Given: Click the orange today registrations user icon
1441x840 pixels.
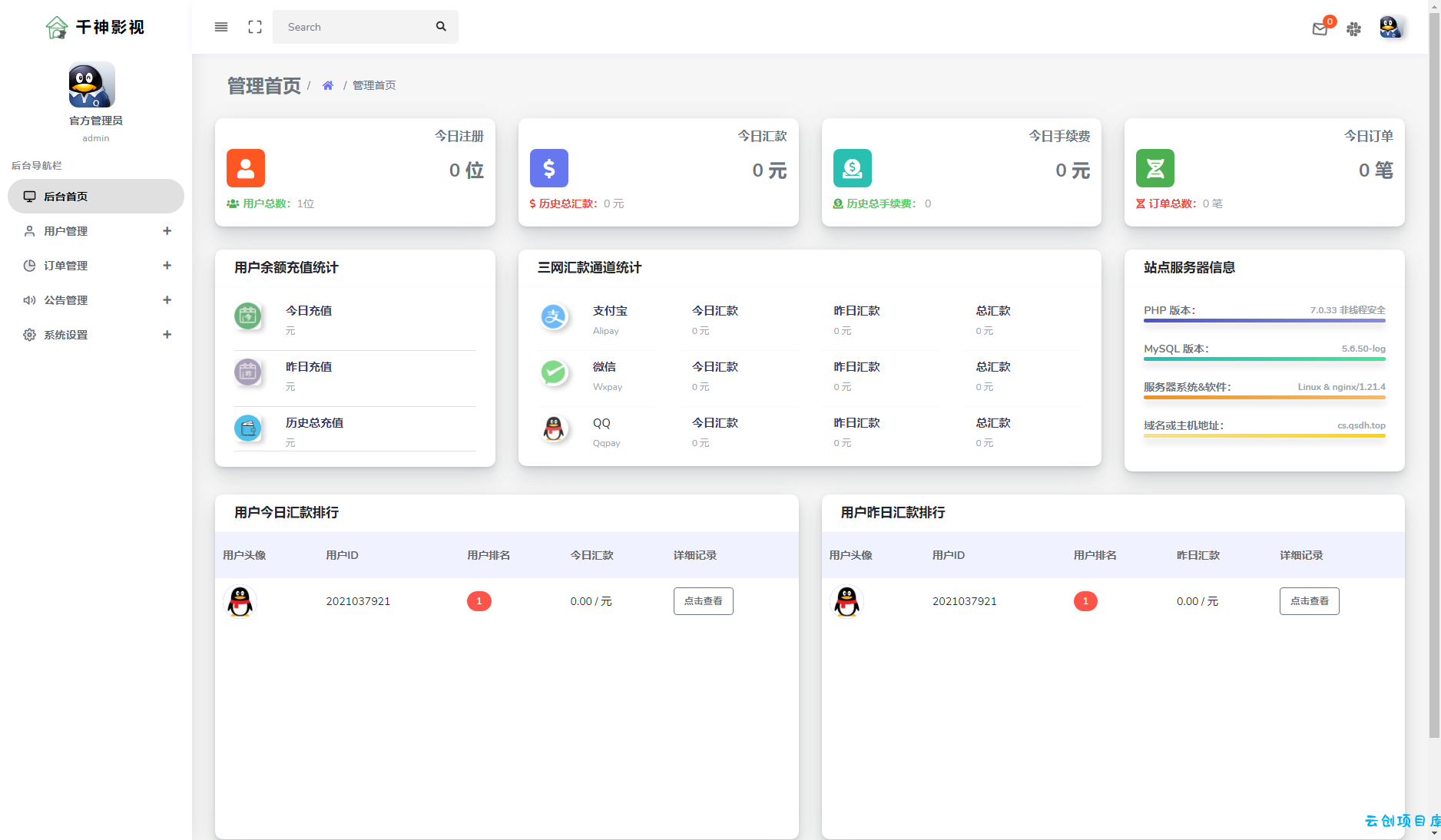Looking at the screenshot, I should 246,168.
